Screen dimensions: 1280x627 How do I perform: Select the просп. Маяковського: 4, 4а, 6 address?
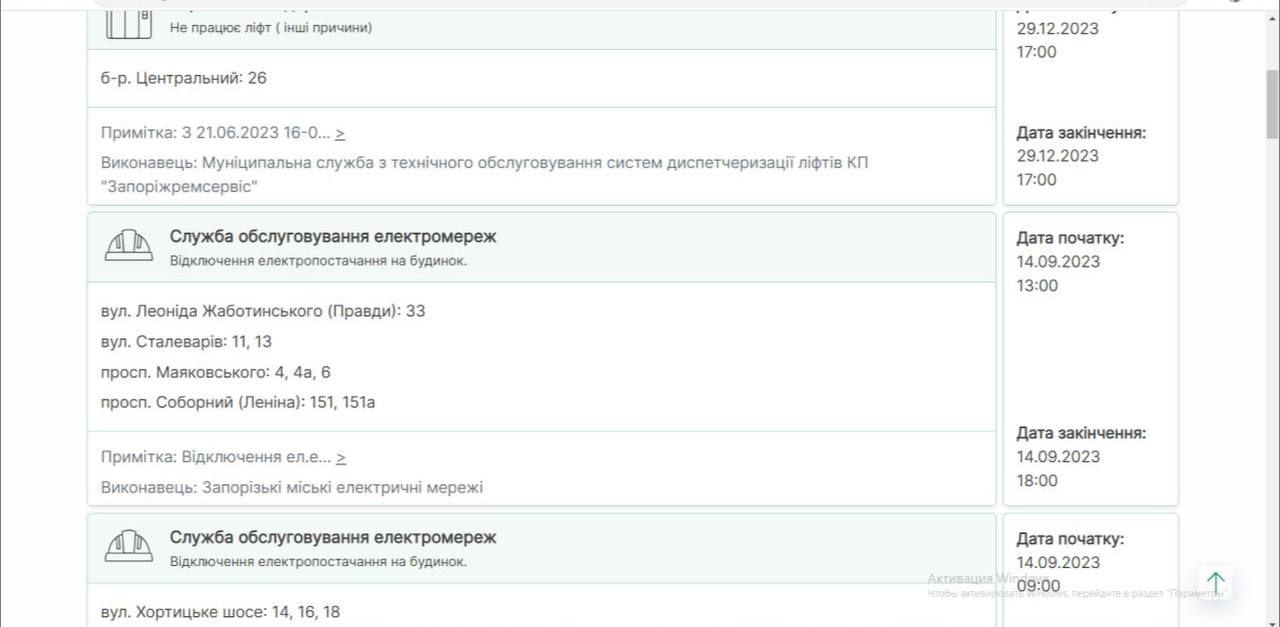coord(216,372)
